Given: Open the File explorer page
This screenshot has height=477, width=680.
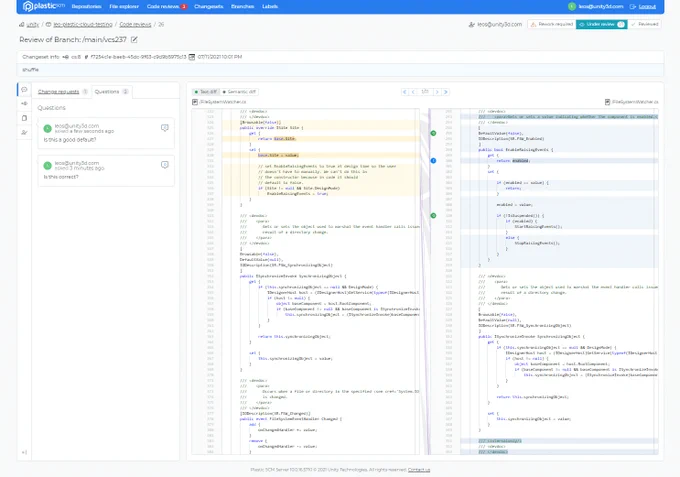Looking at the screenshot, I should click(124, 7).
